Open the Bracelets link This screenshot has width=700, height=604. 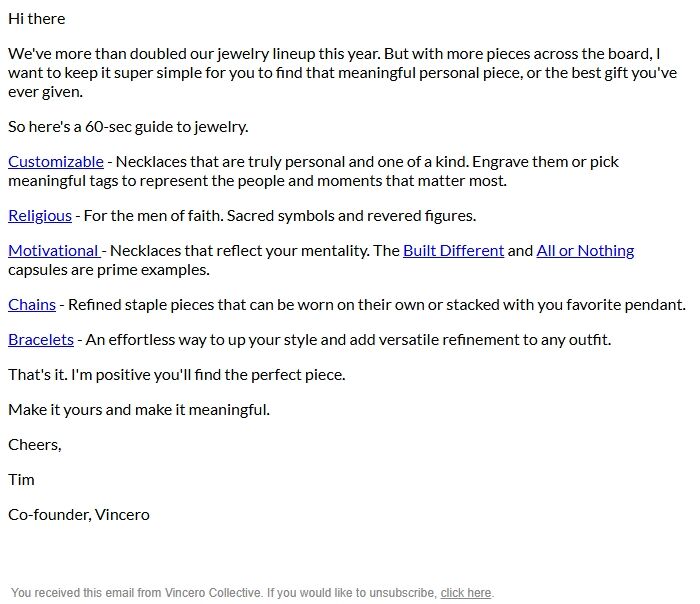(41, 340)
